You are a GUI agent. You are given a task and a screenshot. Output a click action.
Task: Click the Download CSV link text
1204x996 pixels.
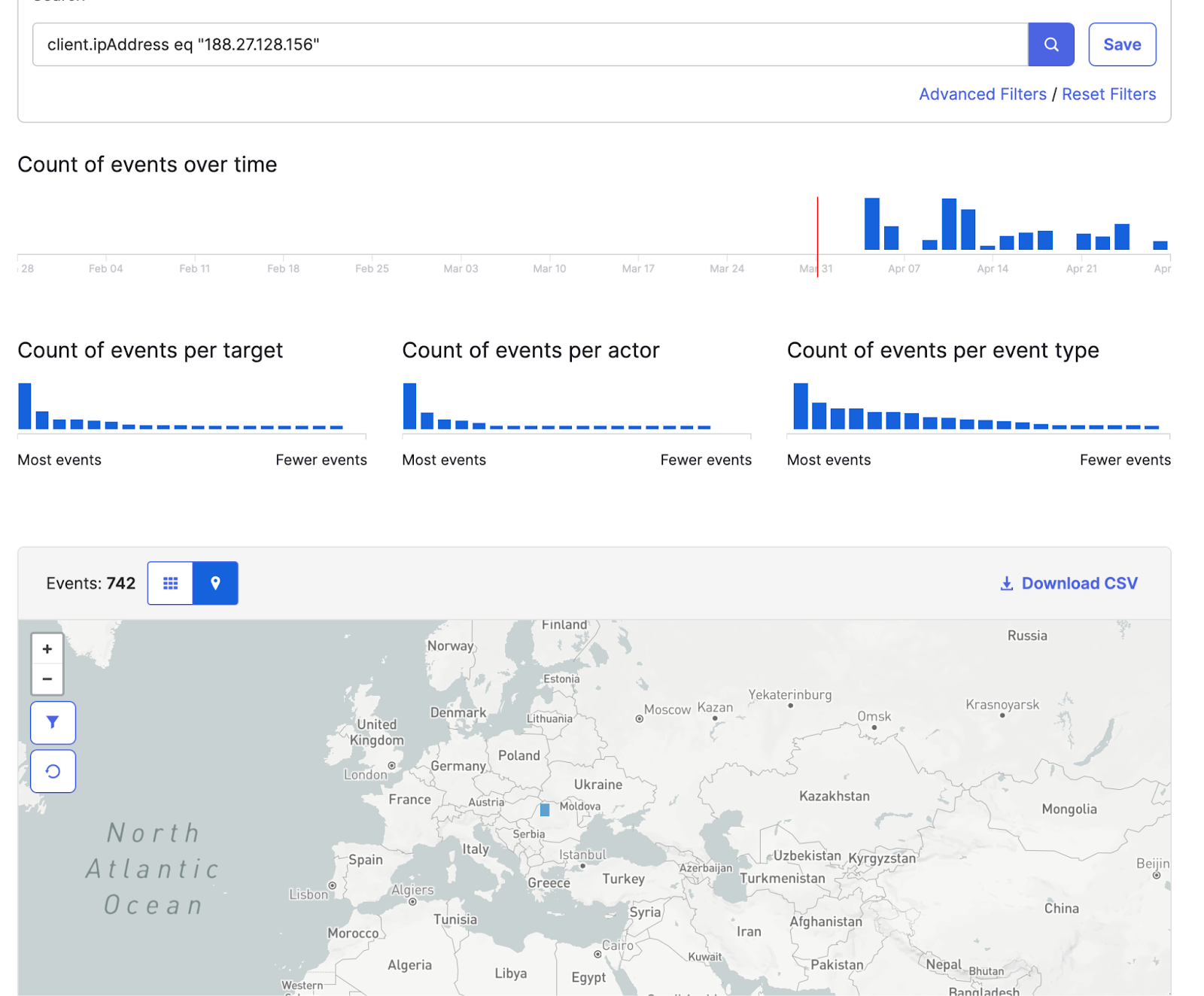click(1079, 584)
